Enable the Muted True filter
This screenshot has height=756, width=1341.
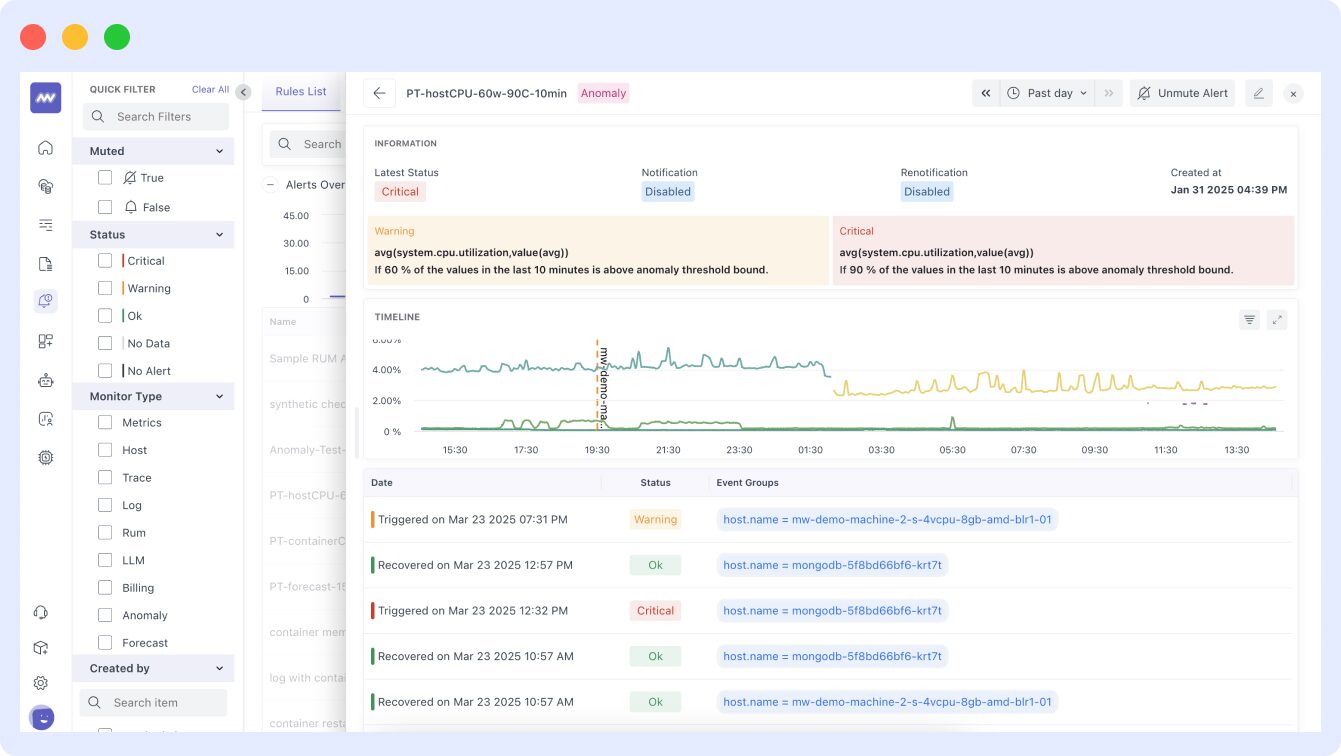(x=105, y=177)
